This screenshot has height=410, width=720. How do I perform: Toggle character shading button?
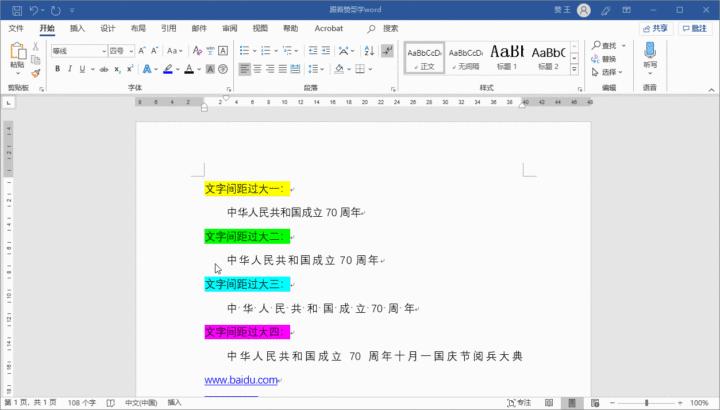tap(210, 69)
